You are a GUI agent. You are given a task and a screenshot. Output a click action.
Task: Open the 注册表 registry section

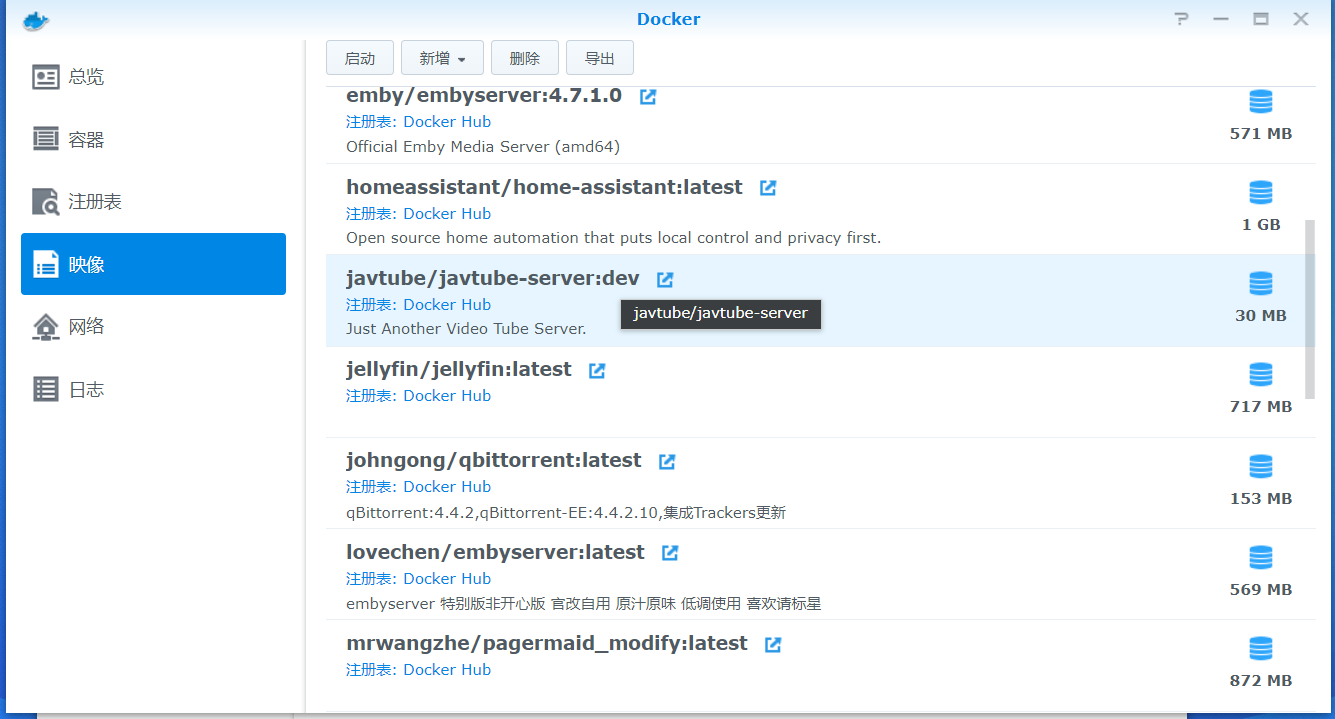153,202
